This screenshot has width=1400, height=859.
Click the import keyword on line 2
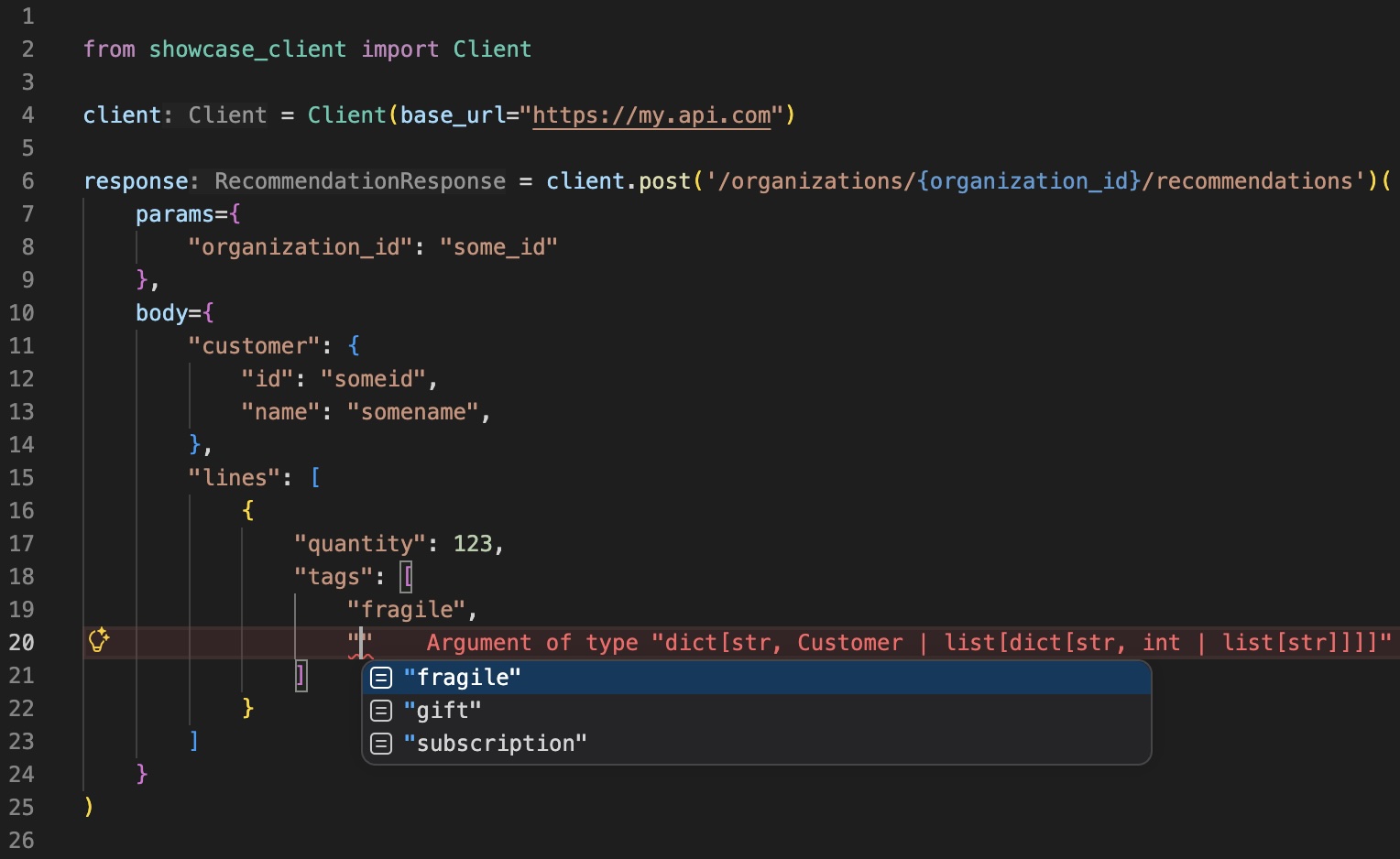(x=399, y=49)
